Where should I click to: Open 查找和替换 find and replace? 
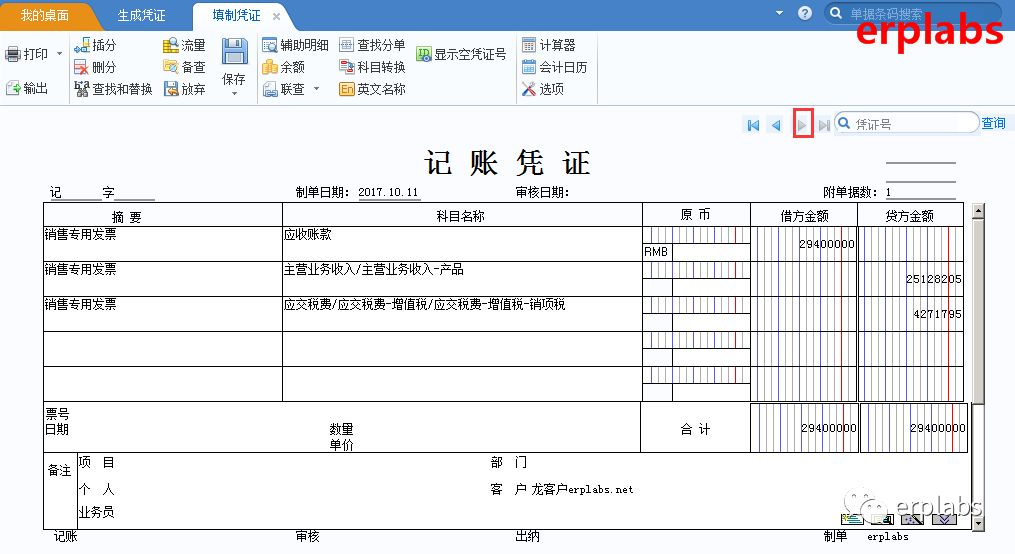(113, 89)
